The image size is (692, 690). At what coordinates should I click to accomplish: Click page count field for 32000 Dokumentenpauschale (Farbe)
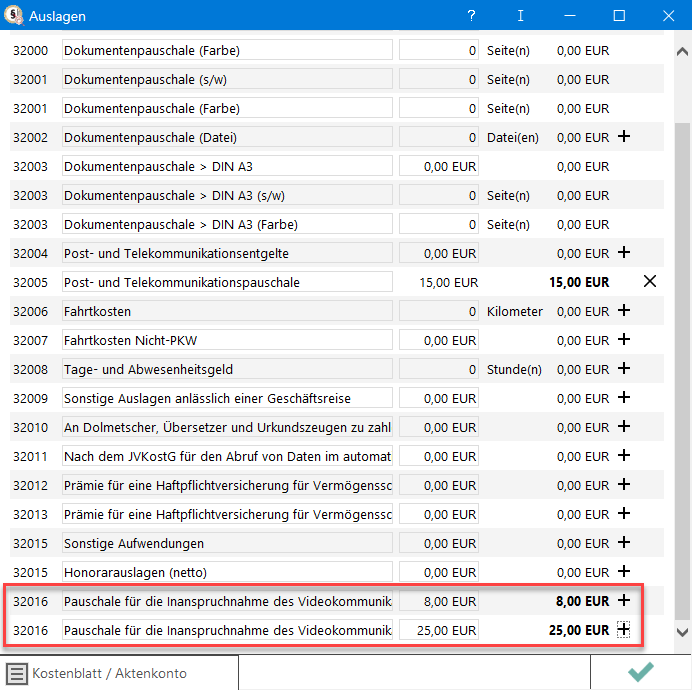point(439,50)
